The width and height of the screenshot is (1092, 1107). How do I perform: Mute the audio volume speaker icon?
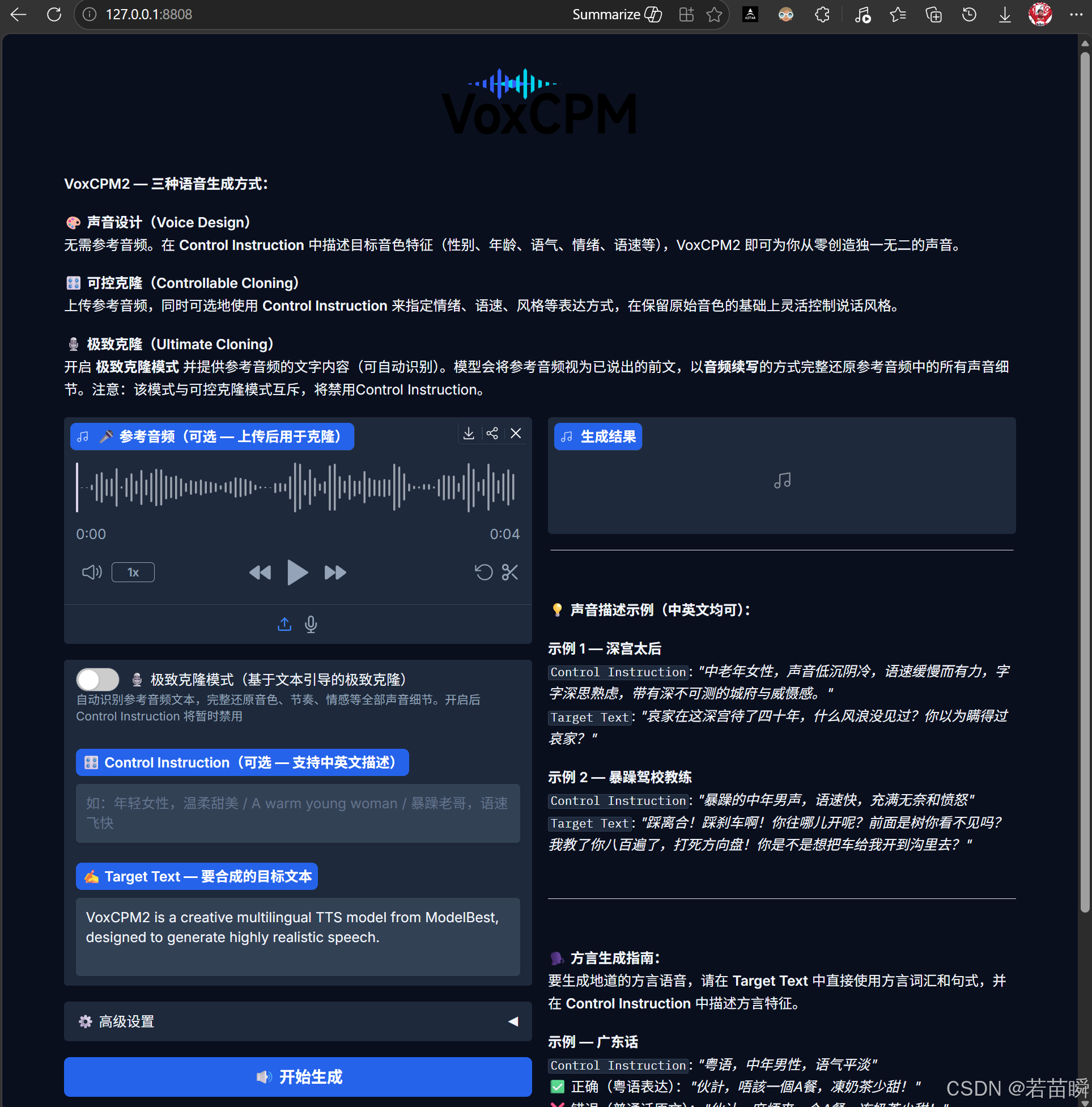(x=92, y=572)
